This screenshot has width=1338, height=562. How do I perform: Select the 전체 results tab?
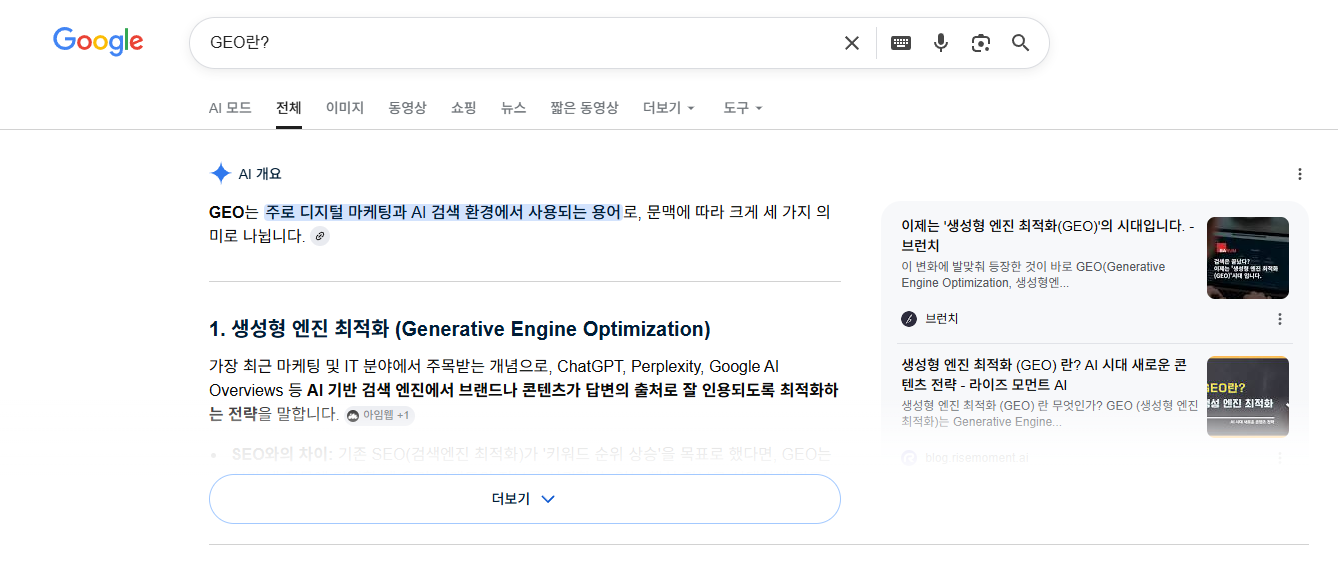[289, 108]
